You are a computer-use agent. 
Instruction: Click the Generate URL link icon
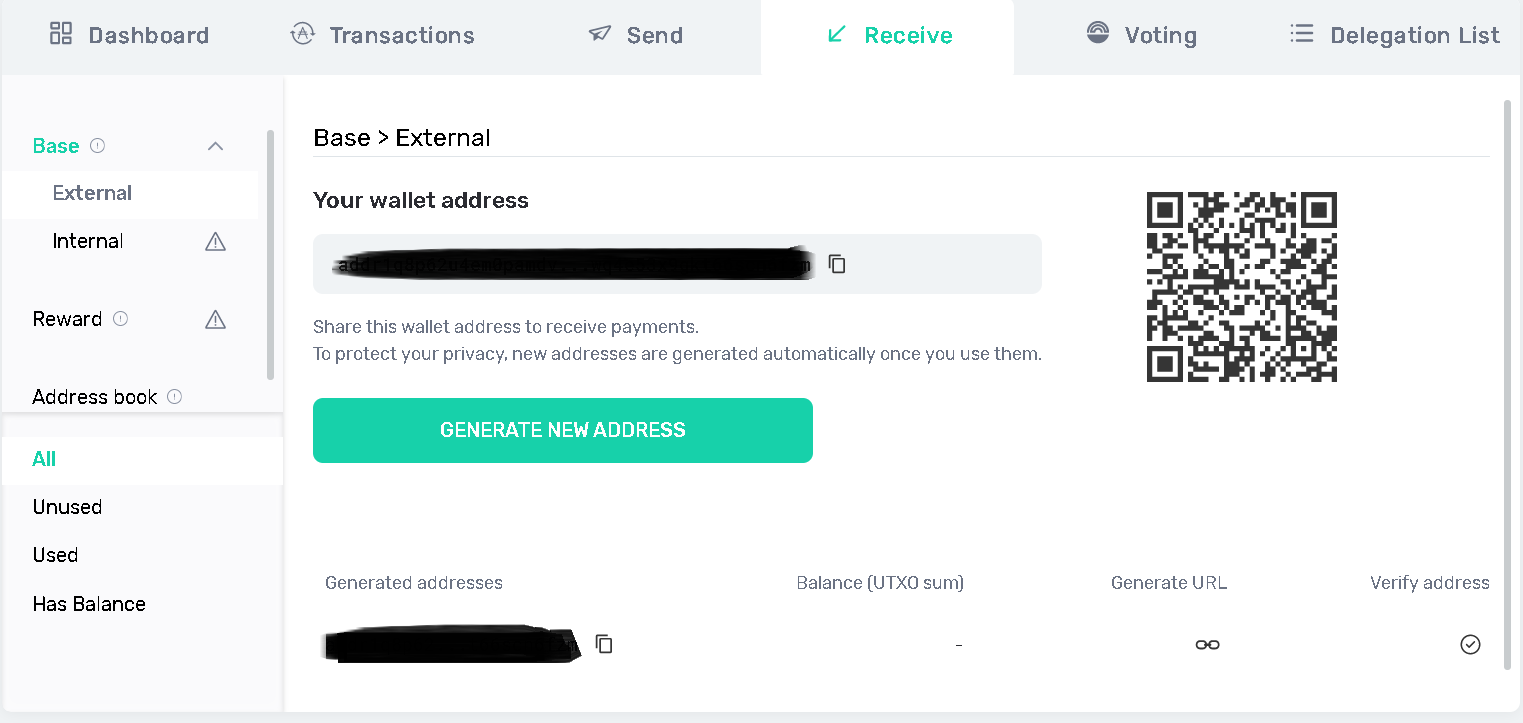click(x=1207, y=645)
